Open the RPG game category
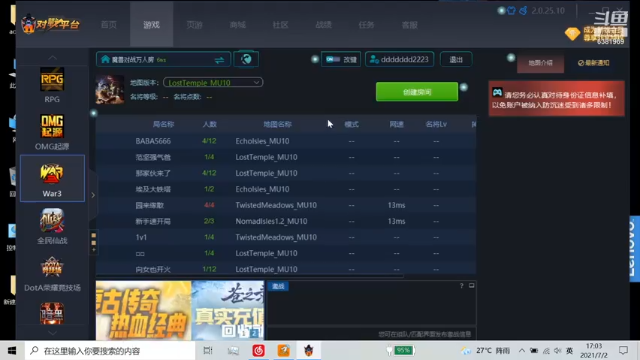 click(52, 85)
